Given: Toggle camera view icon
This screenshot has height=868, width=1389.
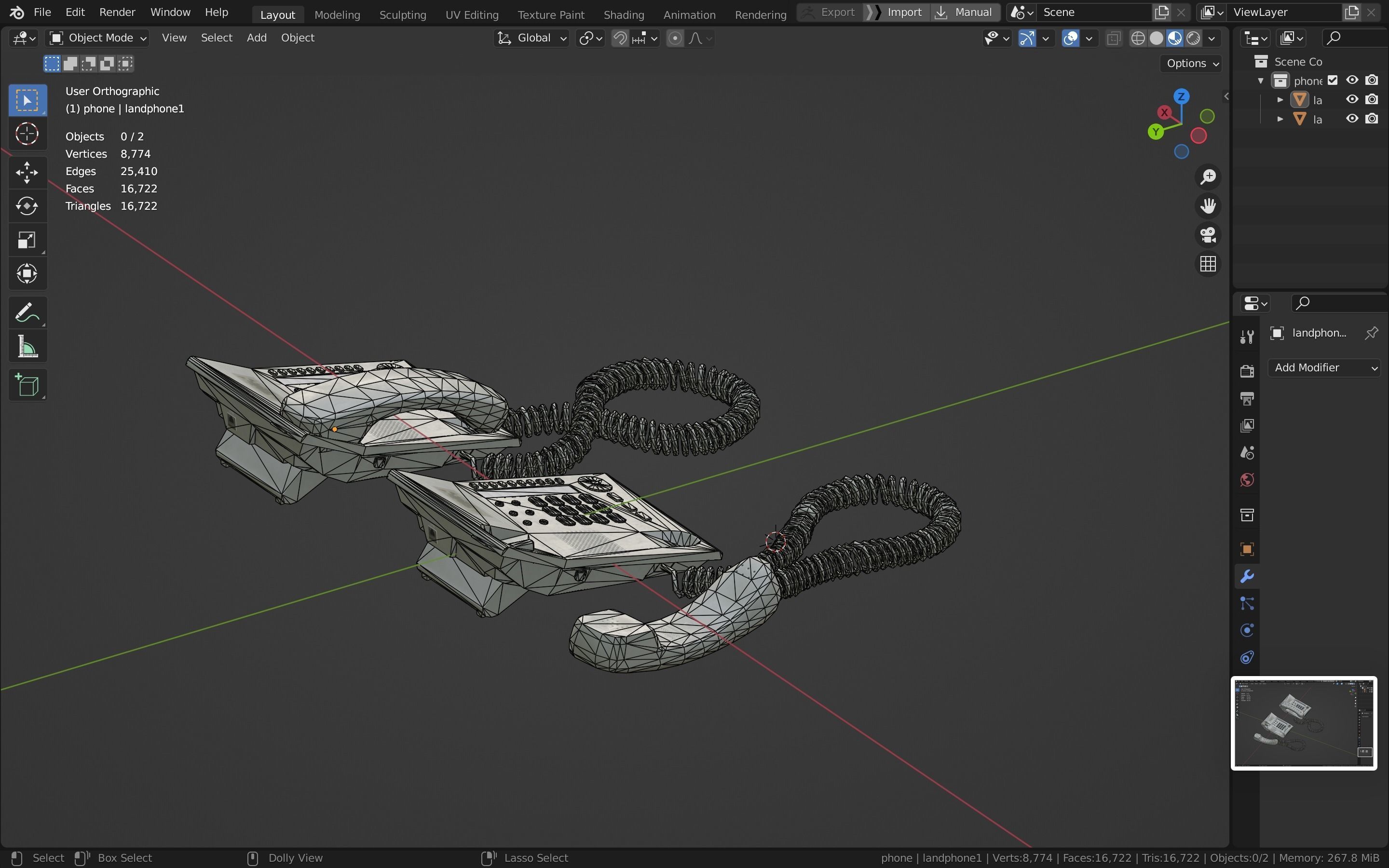Looking at the screenshot, I should pos(1208,235).
